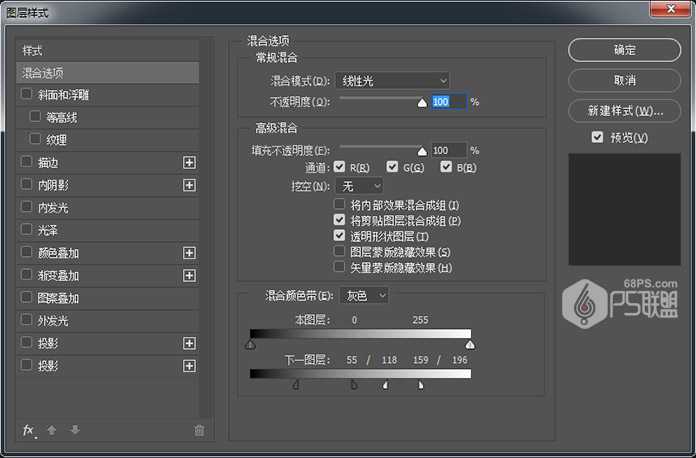696x458 pixels.
Task: Click the fx effects icon at bottom
Action: pos(28,430)
